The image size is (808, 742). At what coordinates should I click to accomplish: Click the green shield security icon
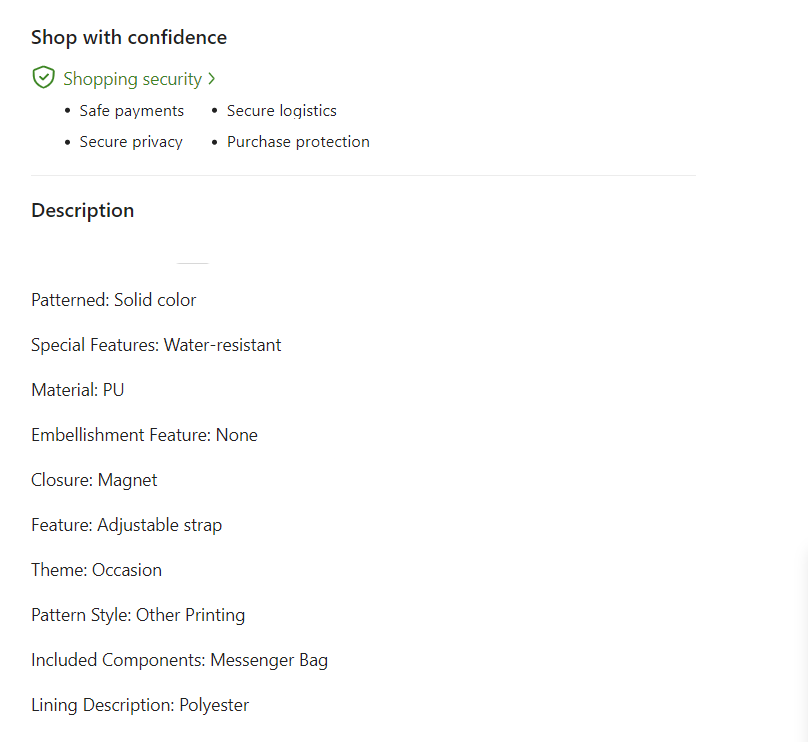(43, 78)
